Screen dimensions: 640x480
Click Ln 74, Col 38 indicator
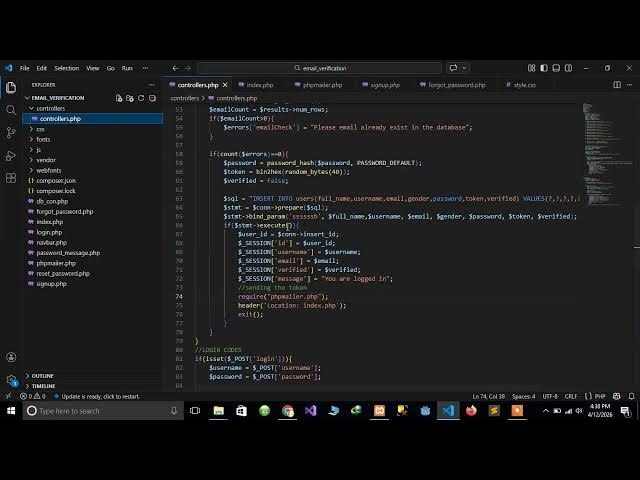pyautogui.click(x=489, y=396)
